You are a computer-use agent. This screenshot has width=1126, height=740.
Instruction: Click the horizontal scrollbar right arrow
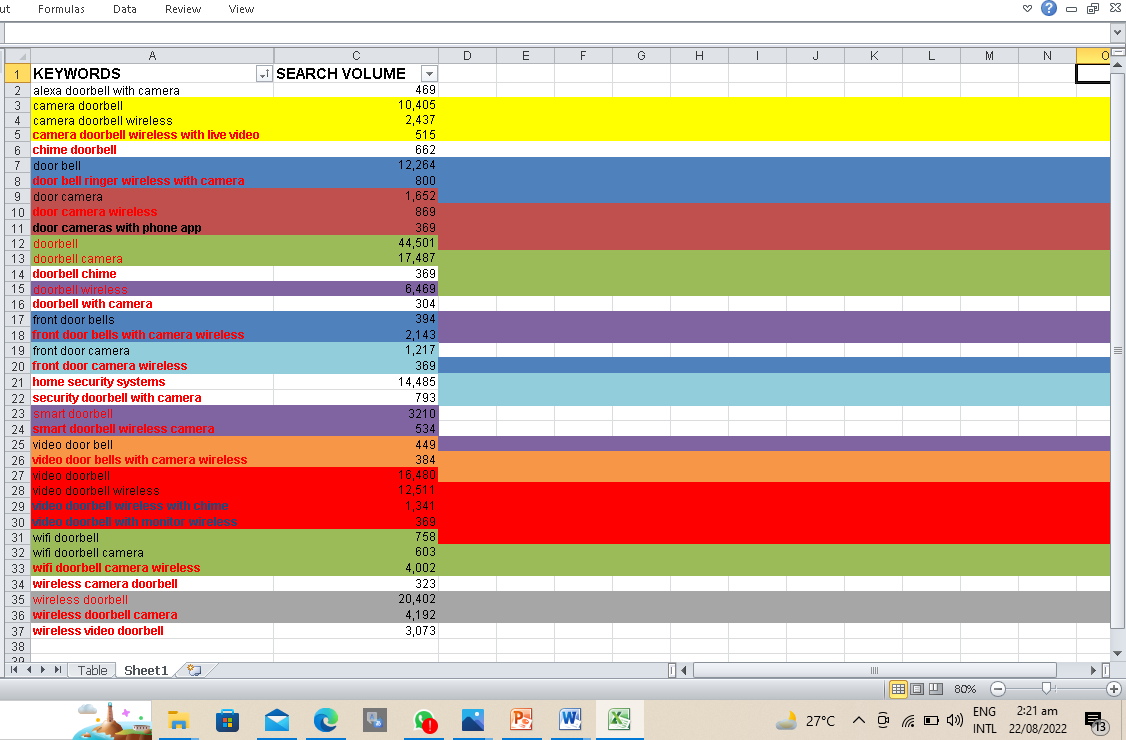pyautogui.click(x=1093, y=670)
